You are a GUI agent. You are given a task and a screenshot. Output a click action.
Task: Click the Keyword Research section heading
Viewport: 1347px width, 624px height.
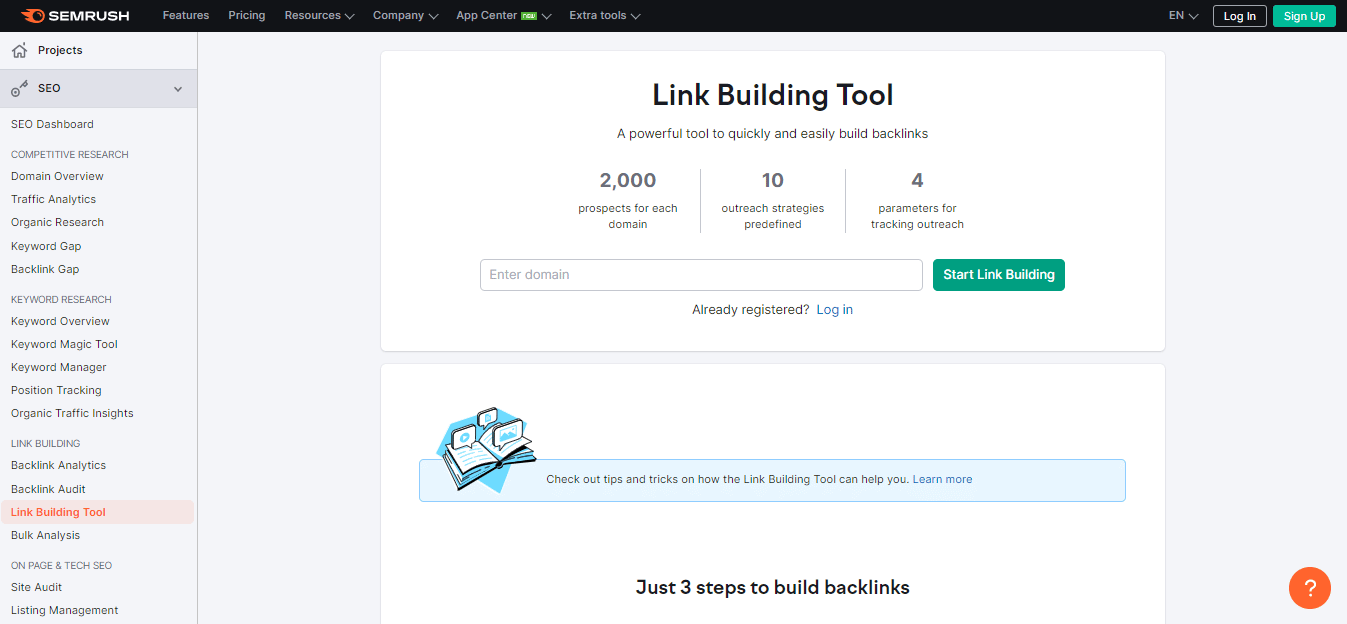[61, 299]
